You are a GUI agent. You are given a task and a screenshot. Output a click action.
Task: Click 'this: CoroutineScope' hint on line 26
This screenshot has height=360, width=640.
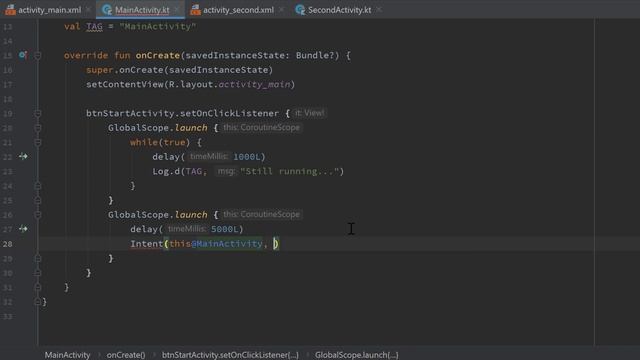(262, 214)
